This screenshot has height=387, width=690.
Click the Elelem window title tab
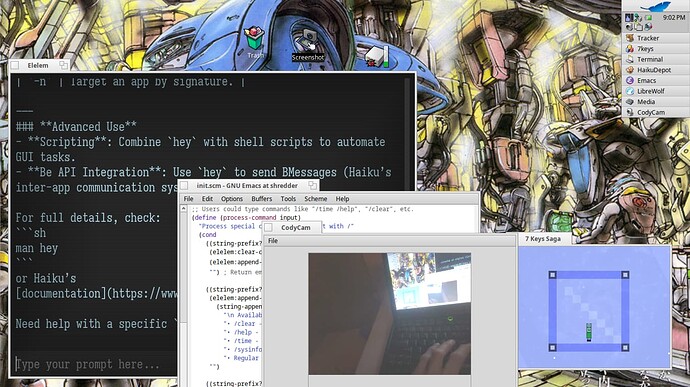click(x=38, y=65)
